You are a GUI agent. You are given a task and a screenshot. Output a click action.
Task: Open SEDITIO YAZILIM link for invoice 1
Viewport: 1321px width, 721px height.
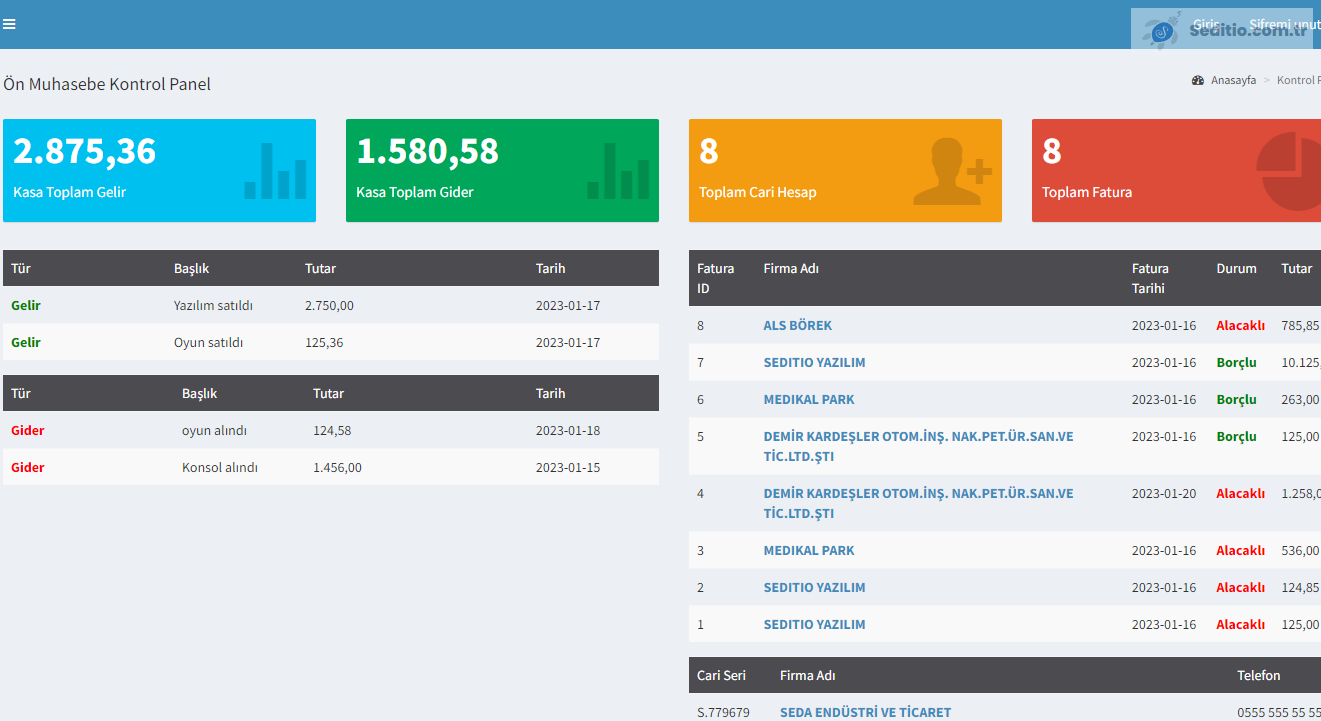815,624
